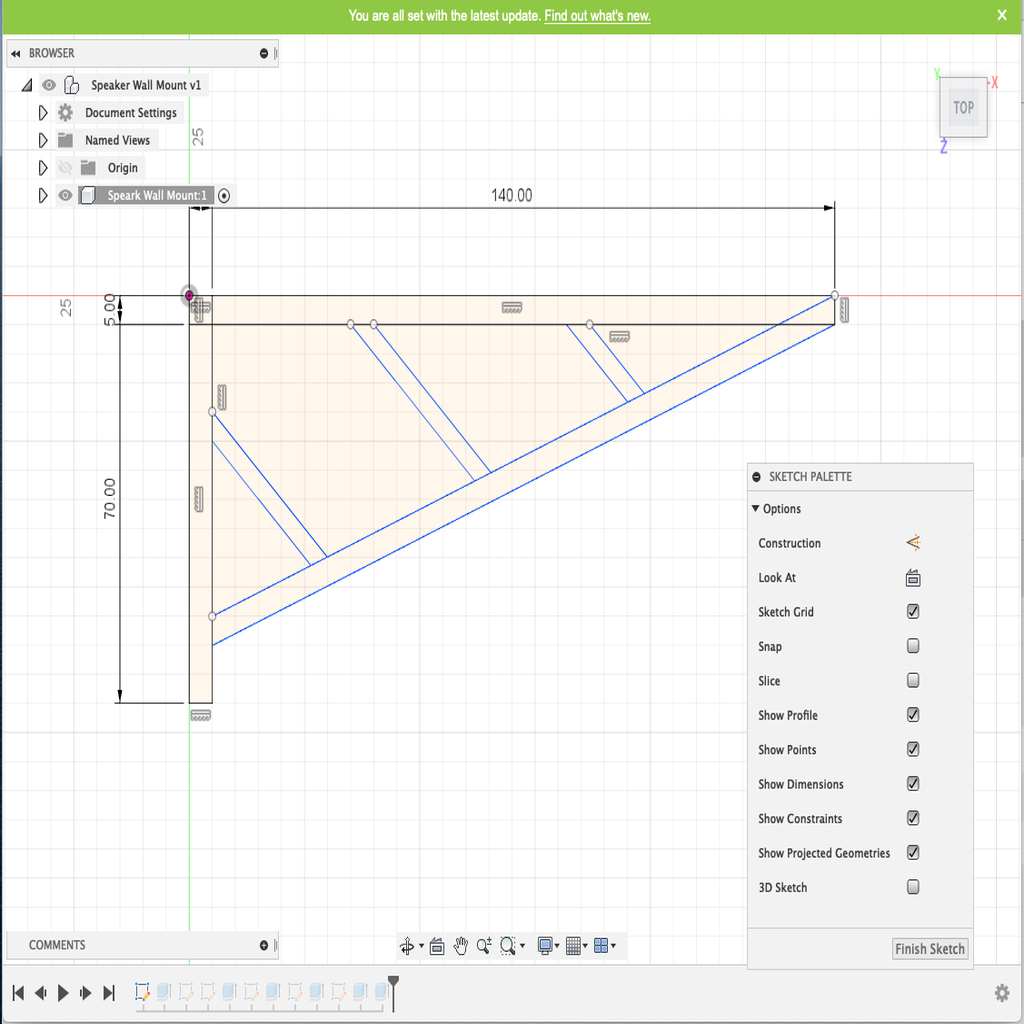Toggle visibility of Origin folder
1024x1024 pixels.
click(x=65, y=168)
